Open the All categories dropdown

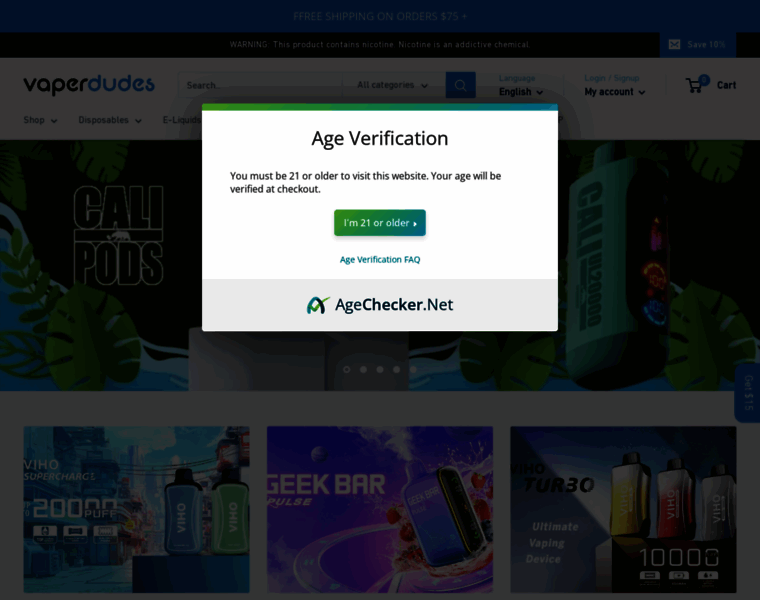(393, 85)
